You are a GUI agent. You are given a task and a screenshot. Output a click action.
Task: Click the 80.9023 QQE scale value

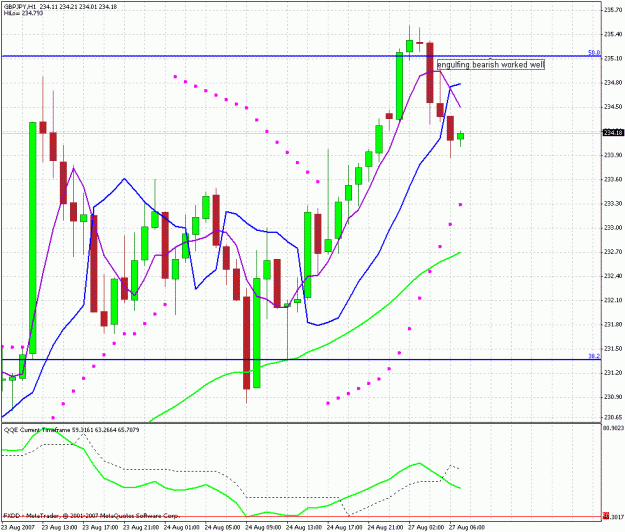tap(613, 428)
